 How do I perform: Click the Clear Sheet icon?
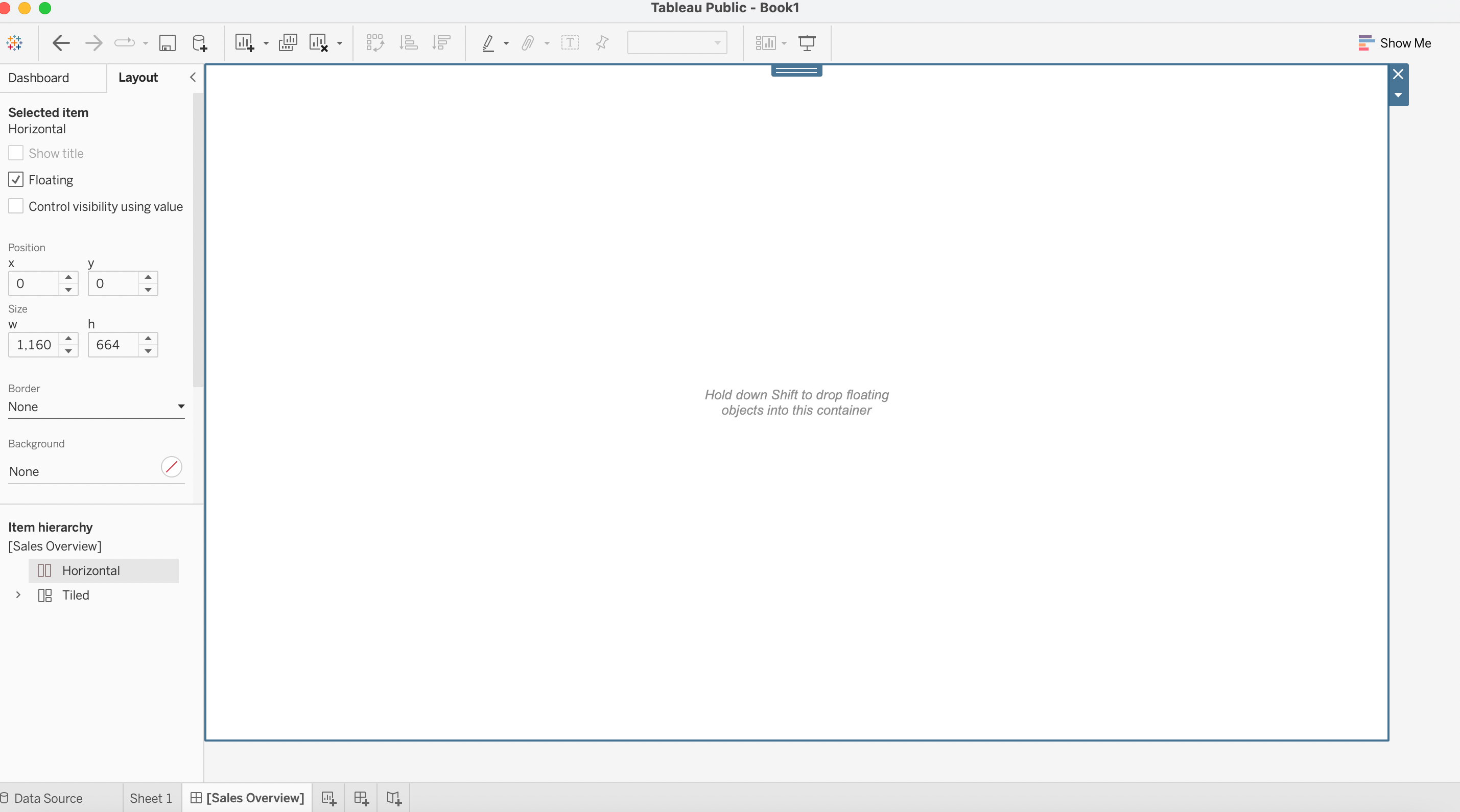[x=319, y=43]
